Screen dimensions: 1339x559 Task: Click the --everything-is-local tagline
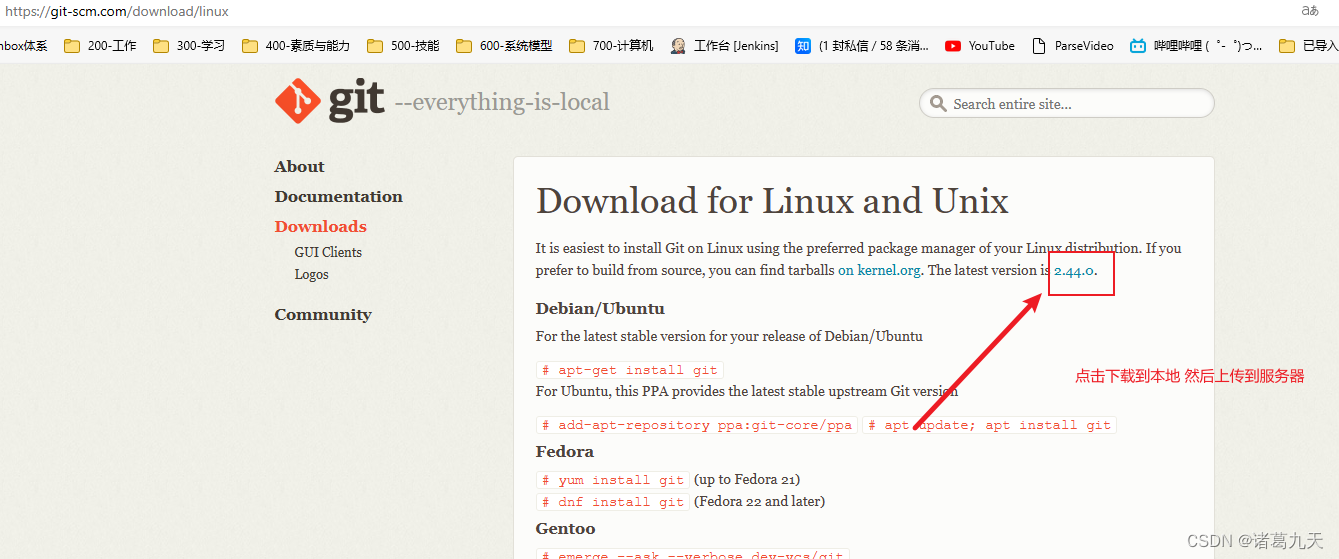coord(502,102)
